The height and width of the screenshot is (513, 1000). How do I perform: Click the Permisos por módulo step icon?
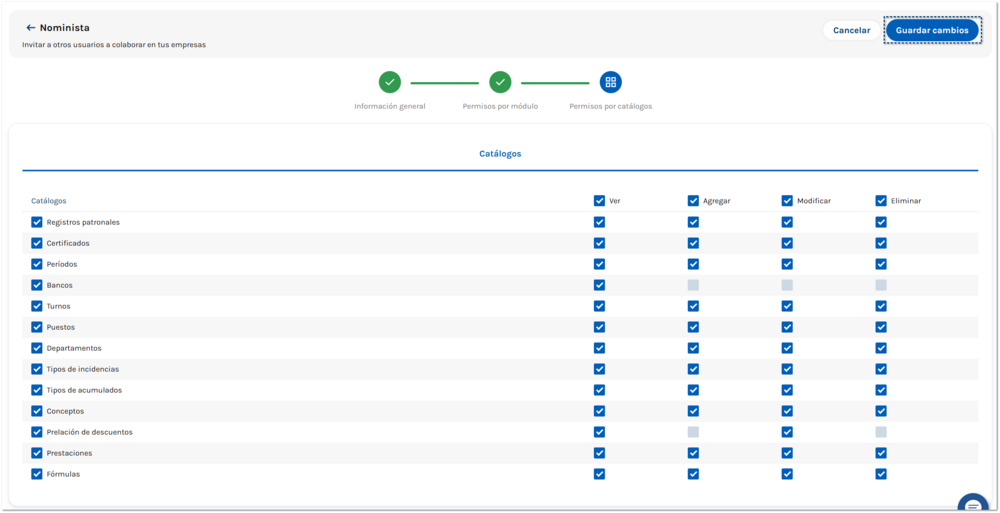(500, 82)
